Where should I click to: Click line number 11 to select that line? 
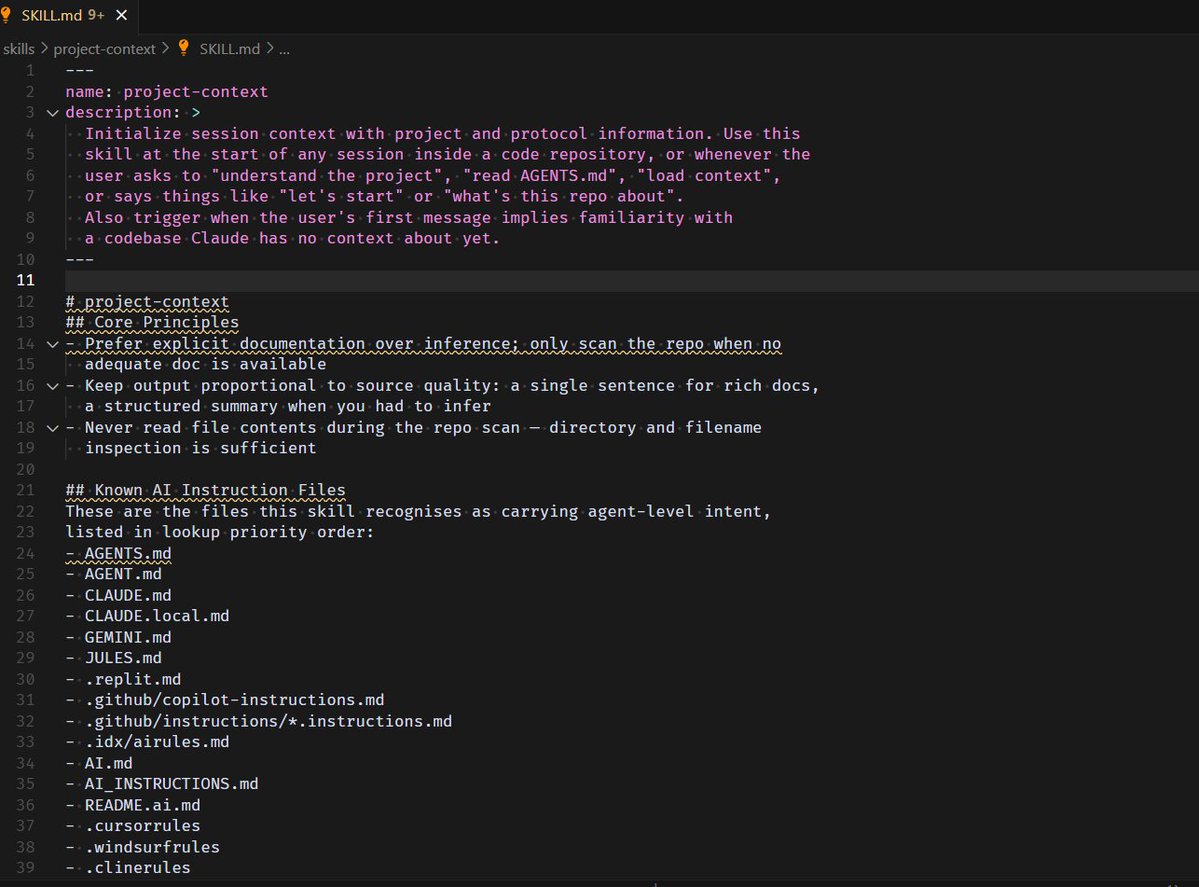pyautogui.click(x=25, y=280)
